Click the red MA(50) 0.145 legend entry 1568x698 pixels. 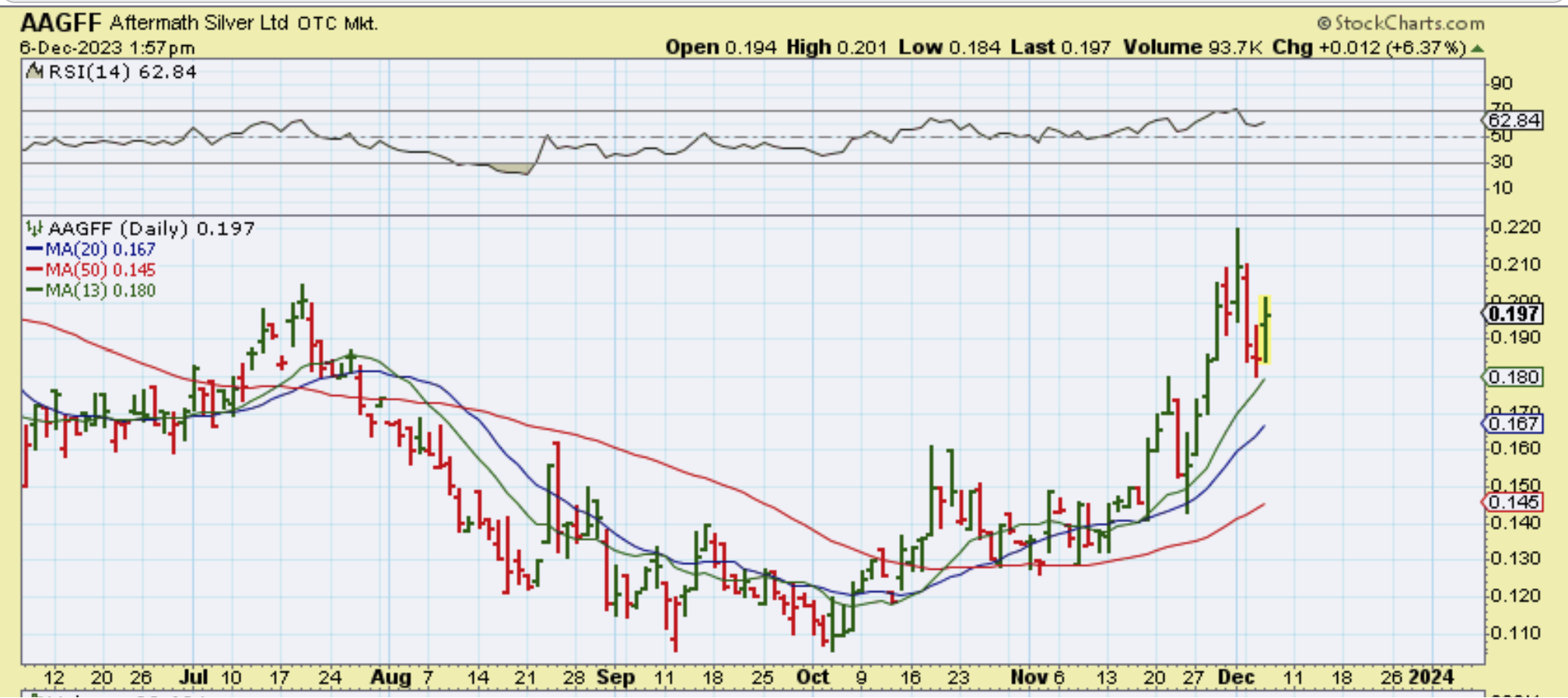click(91, 270)
